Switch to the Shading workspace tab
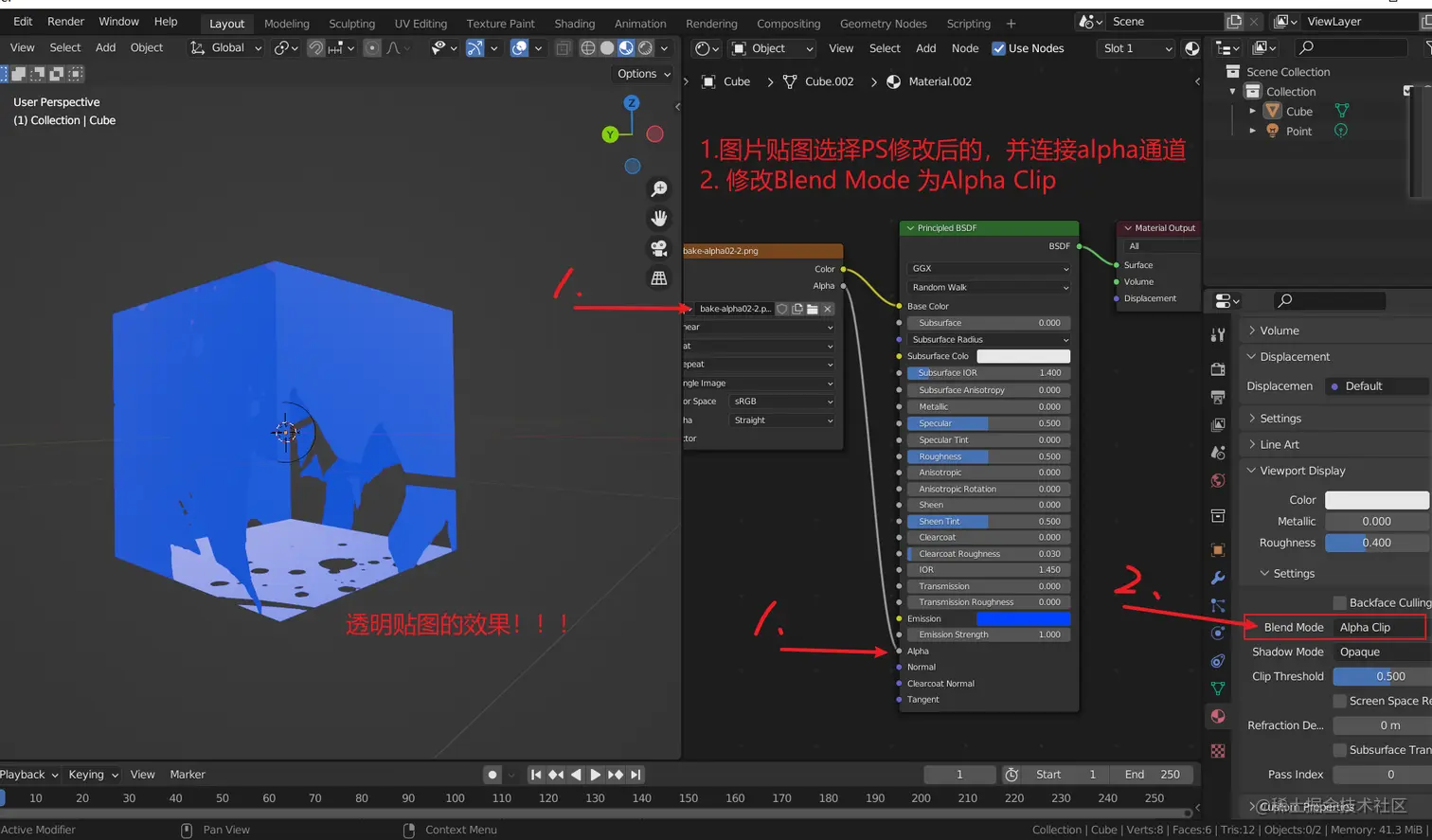The image size is (1432, 840). coord(575,24)
